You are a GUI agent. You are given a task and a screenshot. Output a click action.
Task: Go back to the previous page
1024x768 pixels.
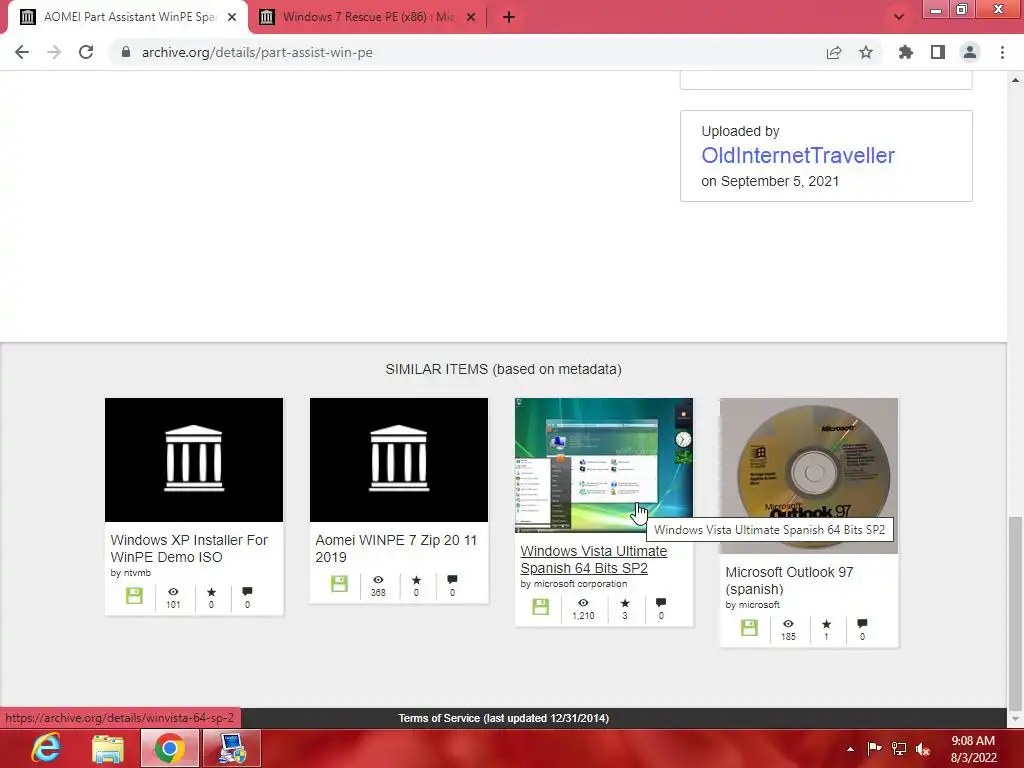[22, 52]
